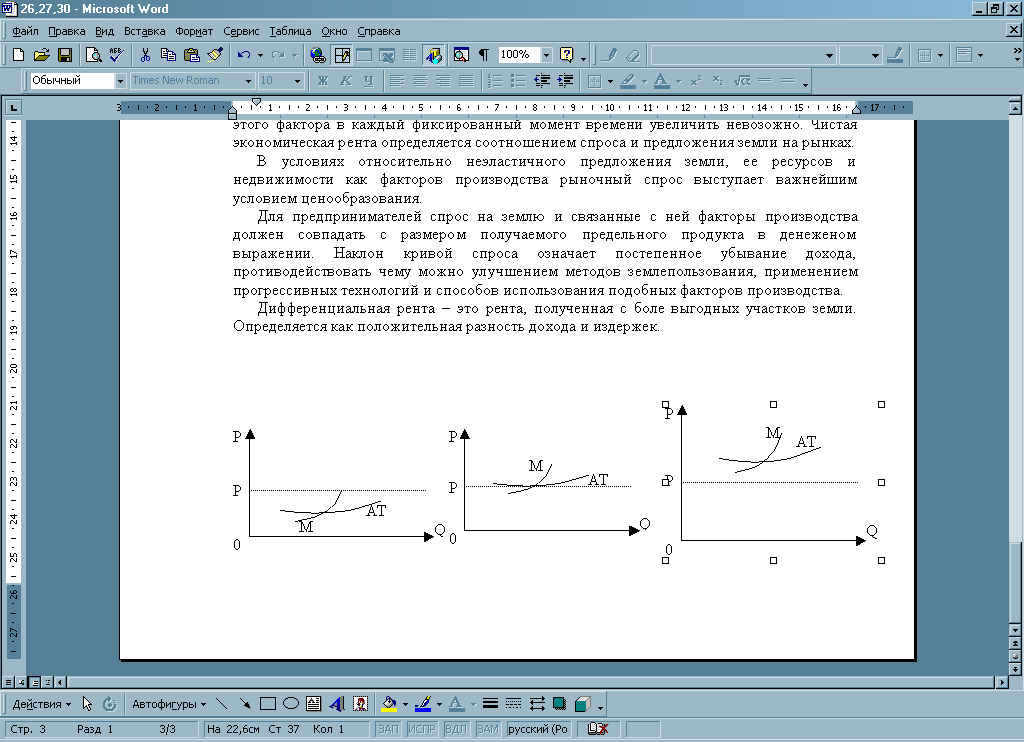Toggle bold Ж formatting
Screen dimensions: 1024x742
click(323, 81)
